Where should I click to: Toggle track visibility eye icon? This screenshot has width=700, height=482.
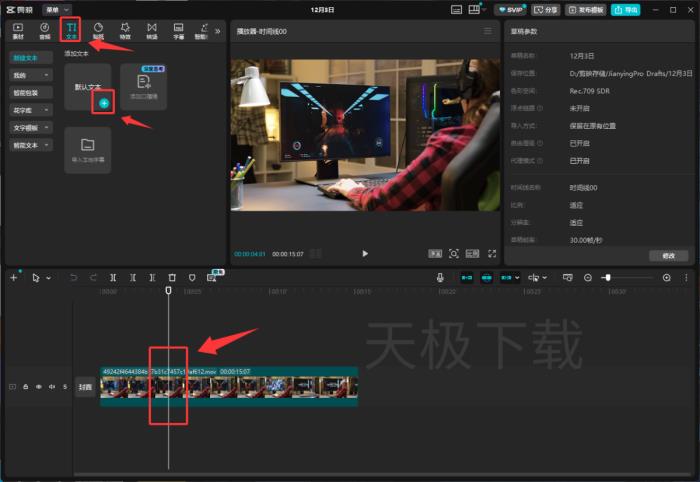click(x=39, y=386)
